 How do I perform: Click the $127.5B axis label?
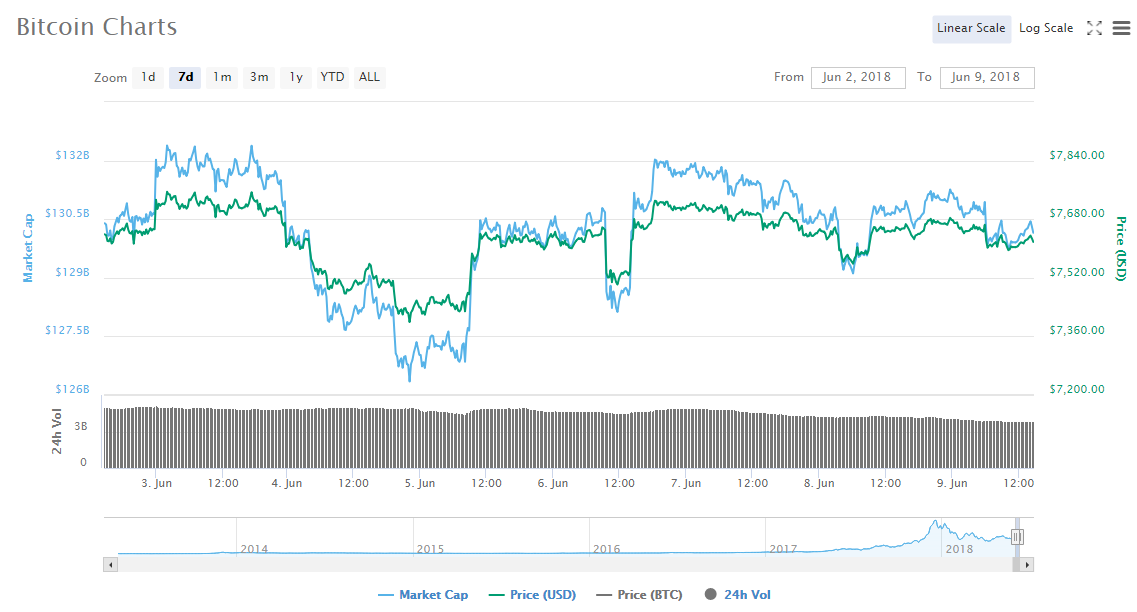67,330
